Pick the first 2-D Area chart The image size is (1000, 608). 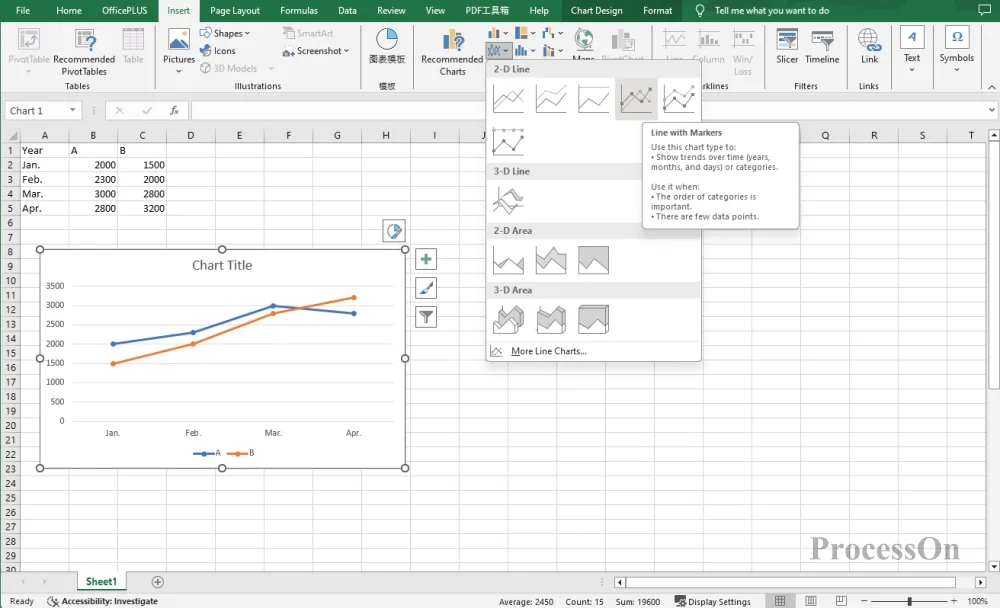coord(508,260)
